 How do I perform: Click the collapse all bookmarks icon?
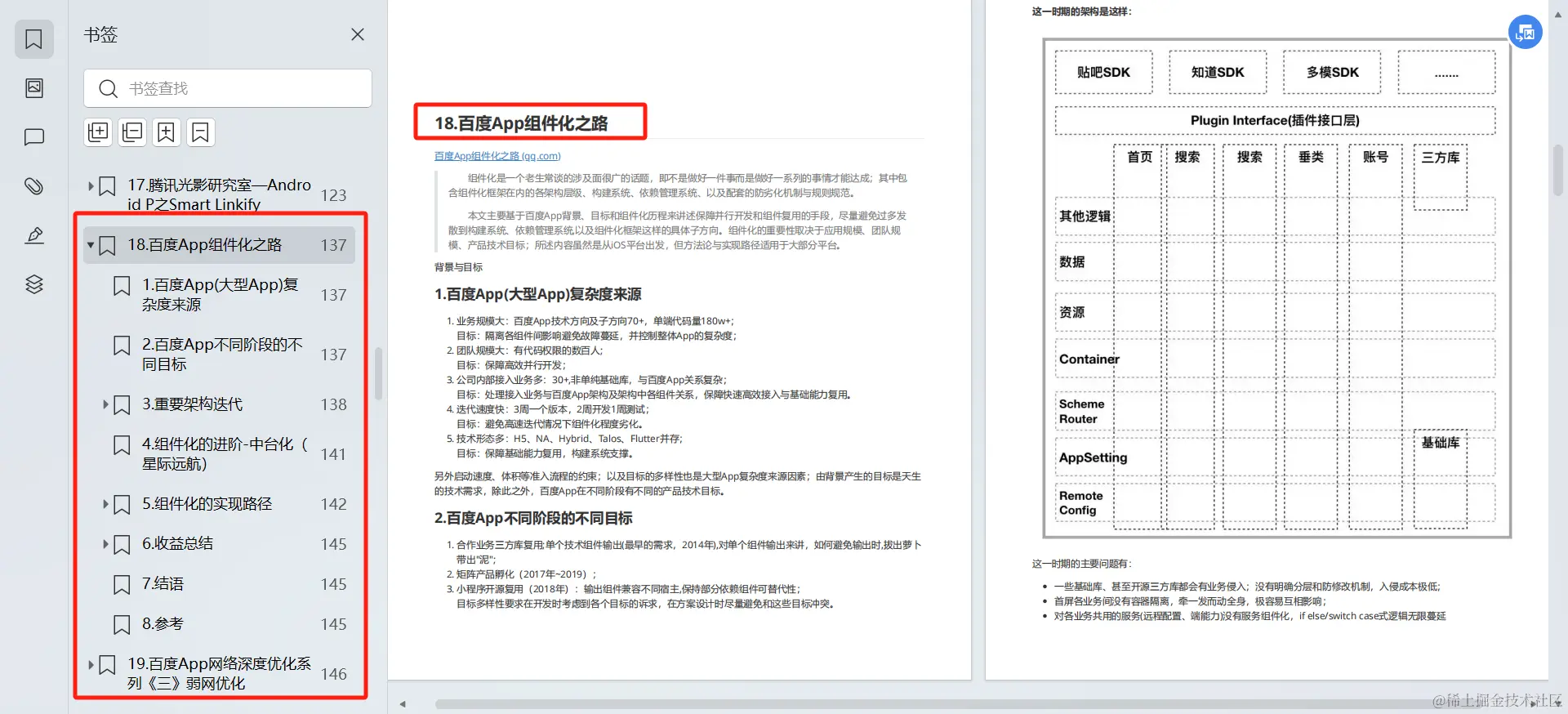point(132,132)
